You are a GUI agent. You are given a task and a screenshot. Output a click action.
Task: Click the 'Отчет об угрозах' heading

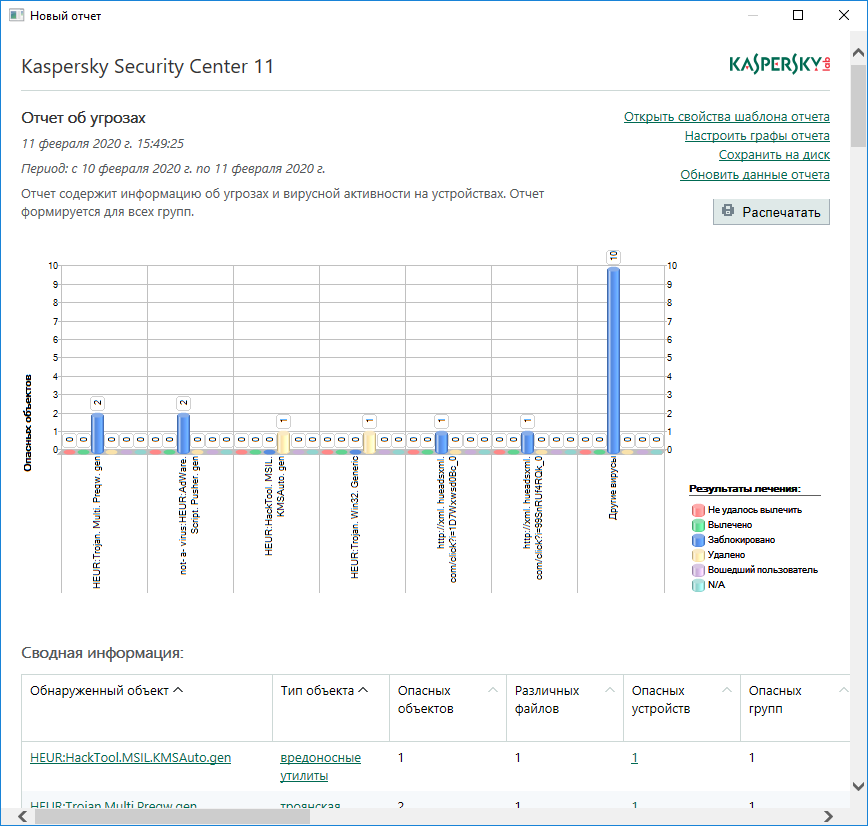coord(83,118)
